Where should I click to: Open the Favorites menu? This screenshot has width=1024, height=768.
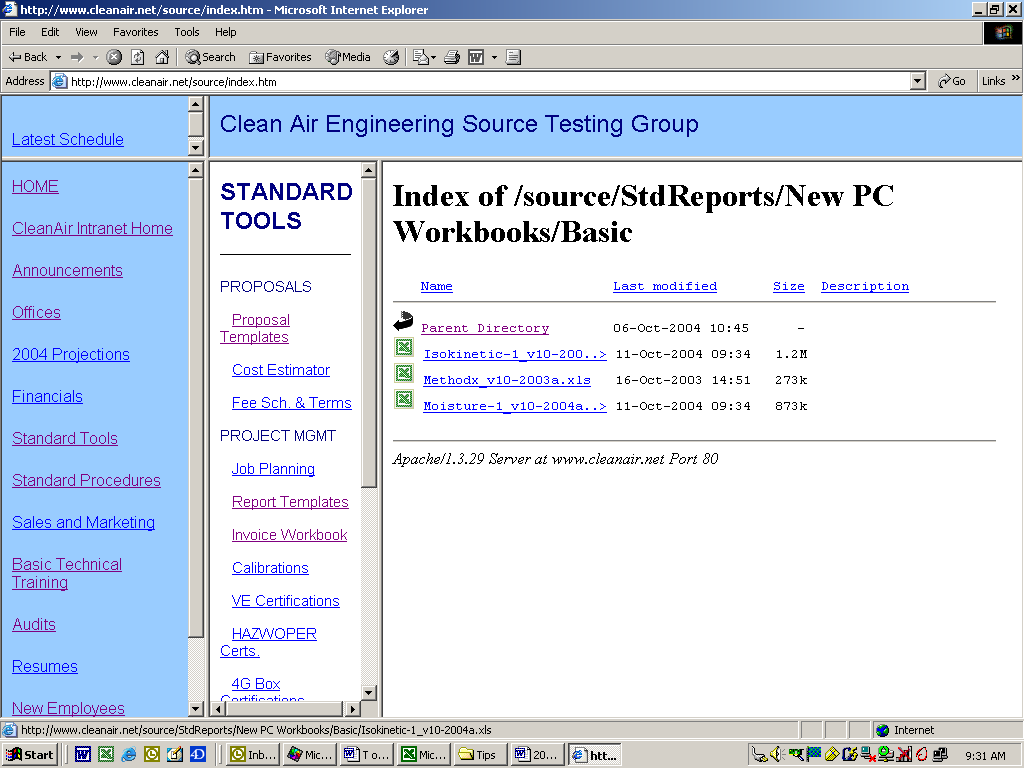tap(135, 32)
